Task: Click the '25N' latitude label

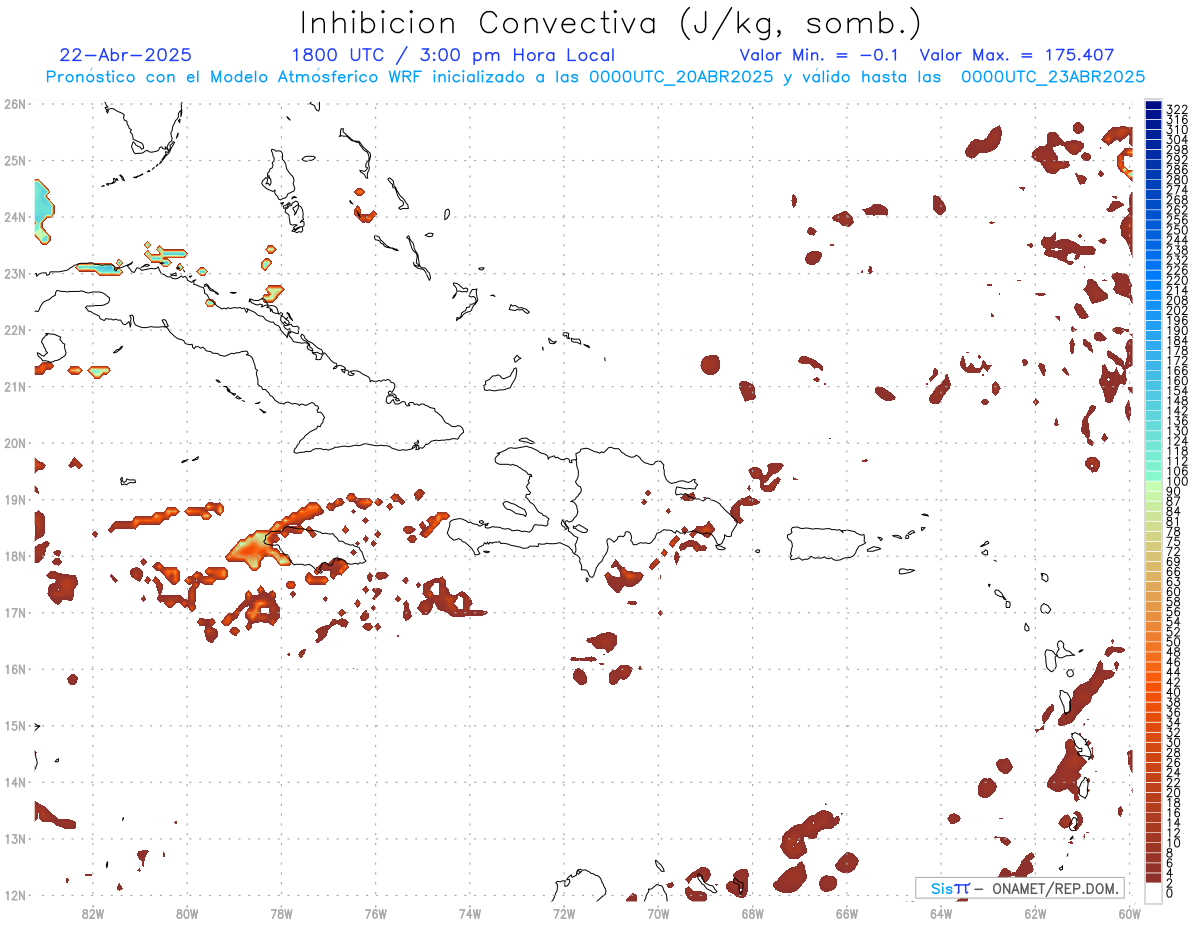Action: click(x=15, y=160)
